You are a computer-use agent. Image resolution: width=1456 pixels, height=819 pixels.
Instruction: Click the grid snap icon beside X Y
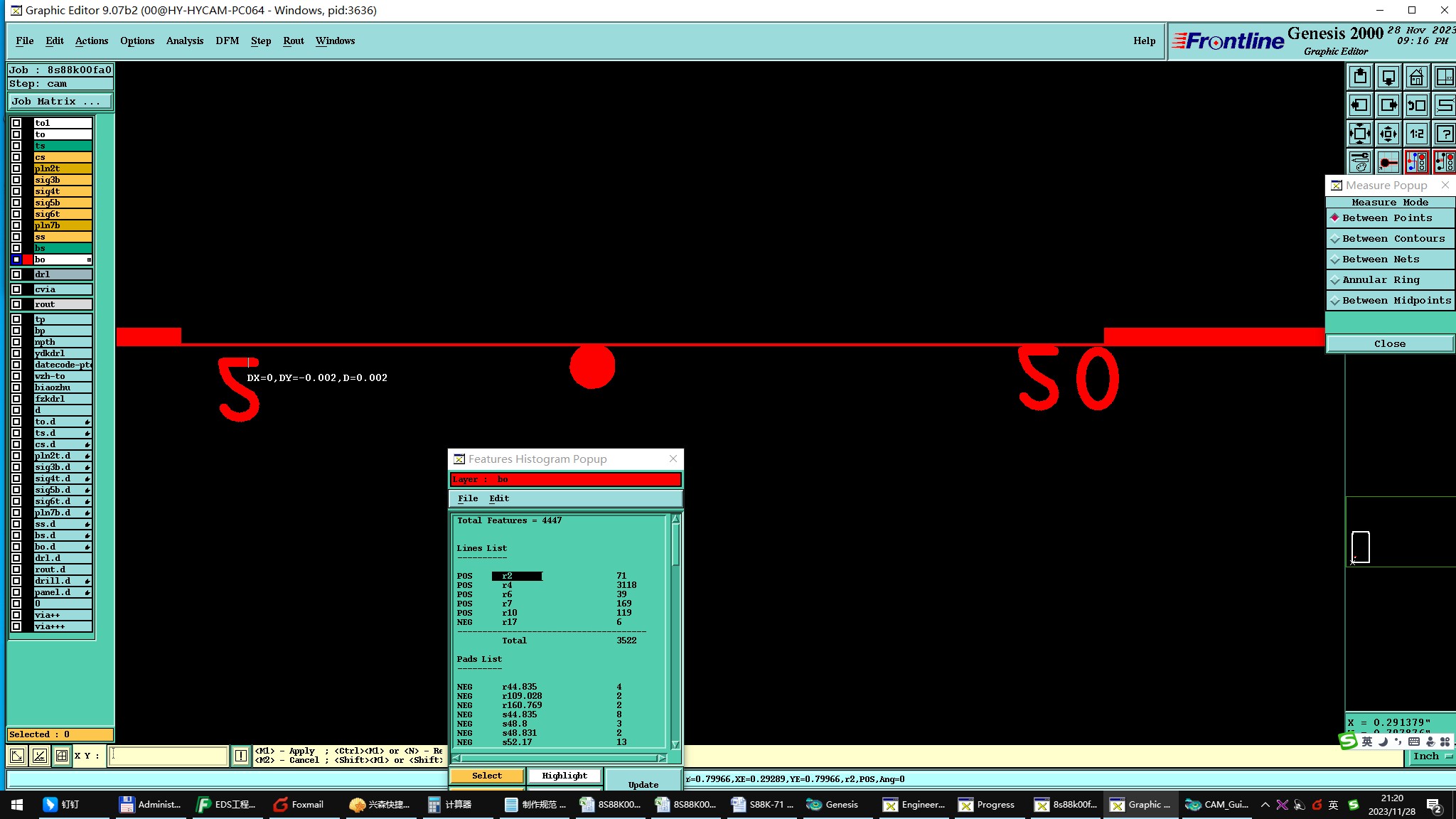tap(62, 756)
